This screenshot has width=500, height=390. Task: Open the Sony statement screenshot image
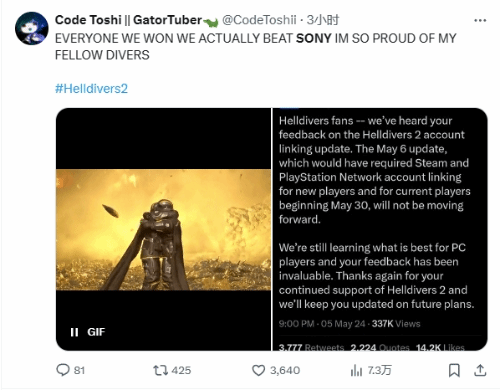click(380, 229)
